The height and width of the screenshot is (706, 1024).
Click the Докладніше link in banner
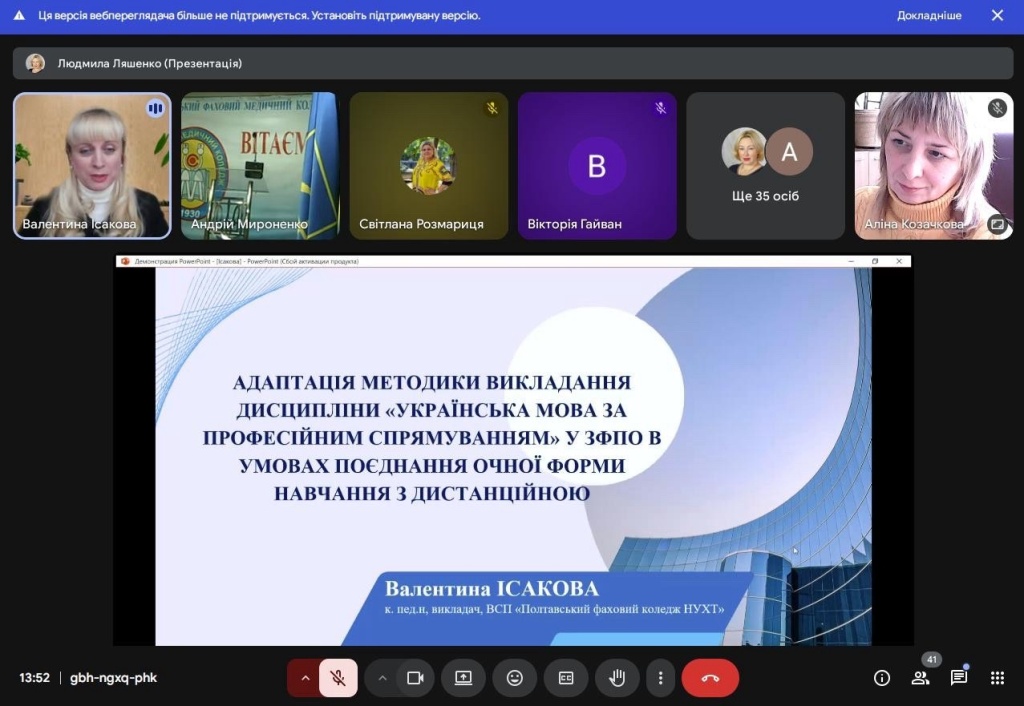(x=929, y=16)
